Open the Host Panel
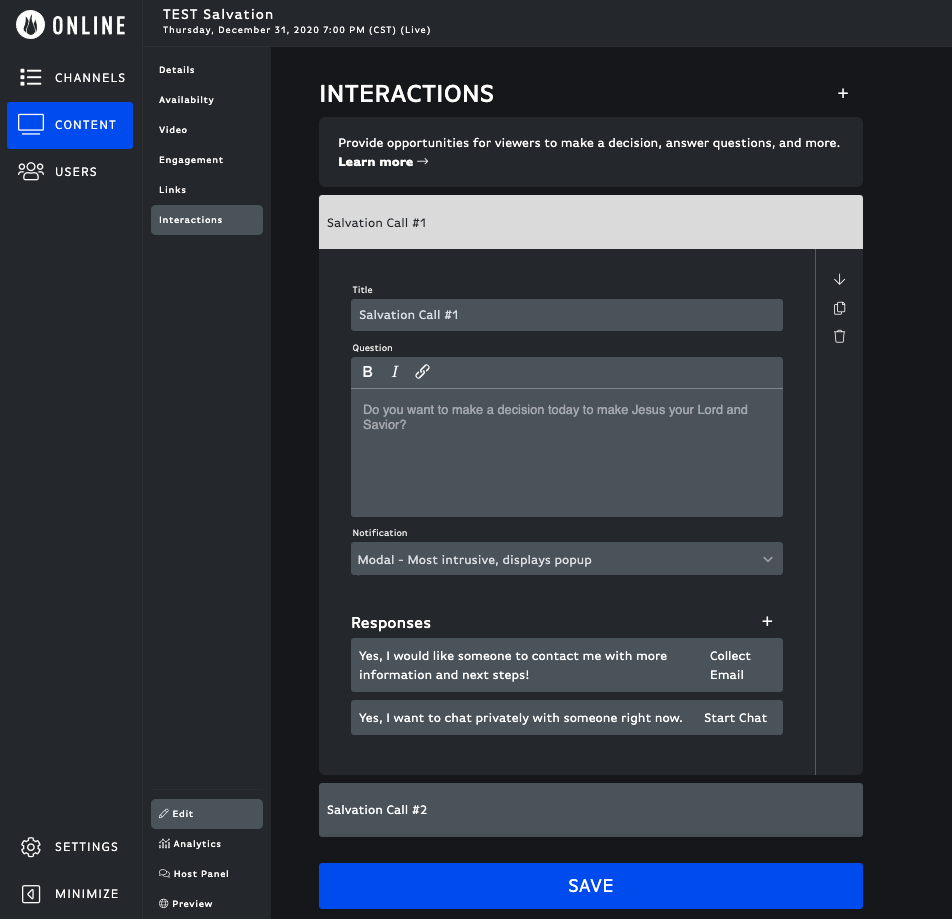 (x=206, y=873)
